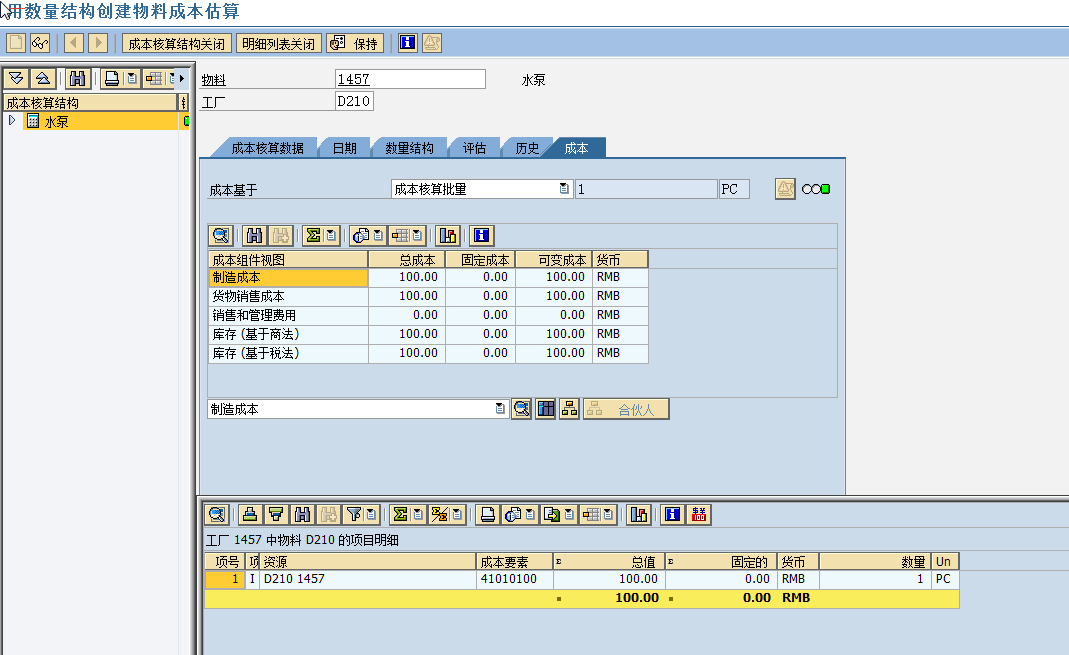
Task: Click the 成本要素 column header
Action: click(514, 562)
